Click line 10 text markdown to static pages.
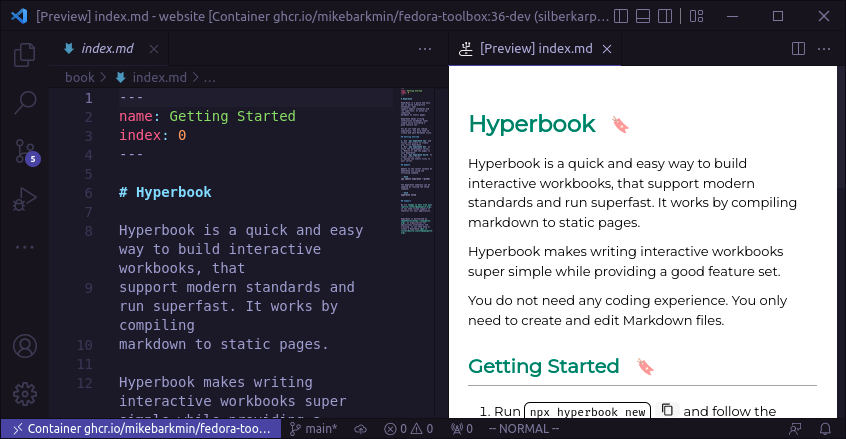The width and height of the screenshot is (846, 439). tap(223, 345)
